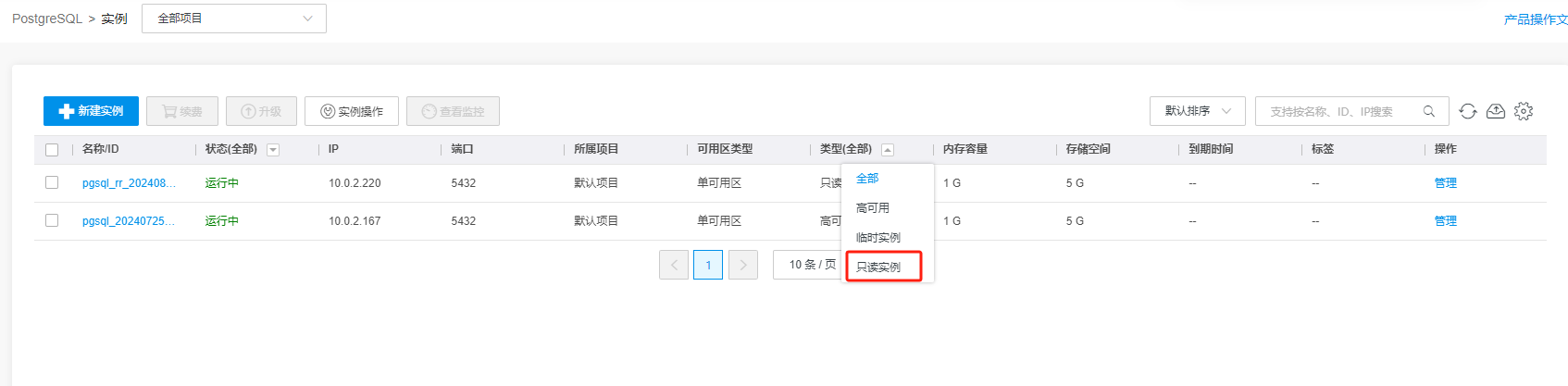Open the 默认排序 sort dropdown

1197,111
